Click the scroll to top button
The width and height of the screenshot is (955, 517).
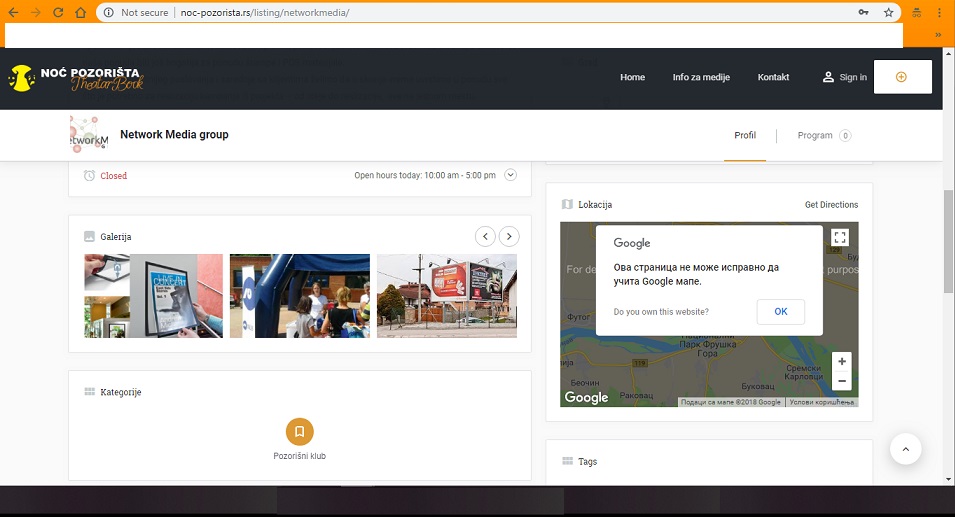tap(906, 449)
